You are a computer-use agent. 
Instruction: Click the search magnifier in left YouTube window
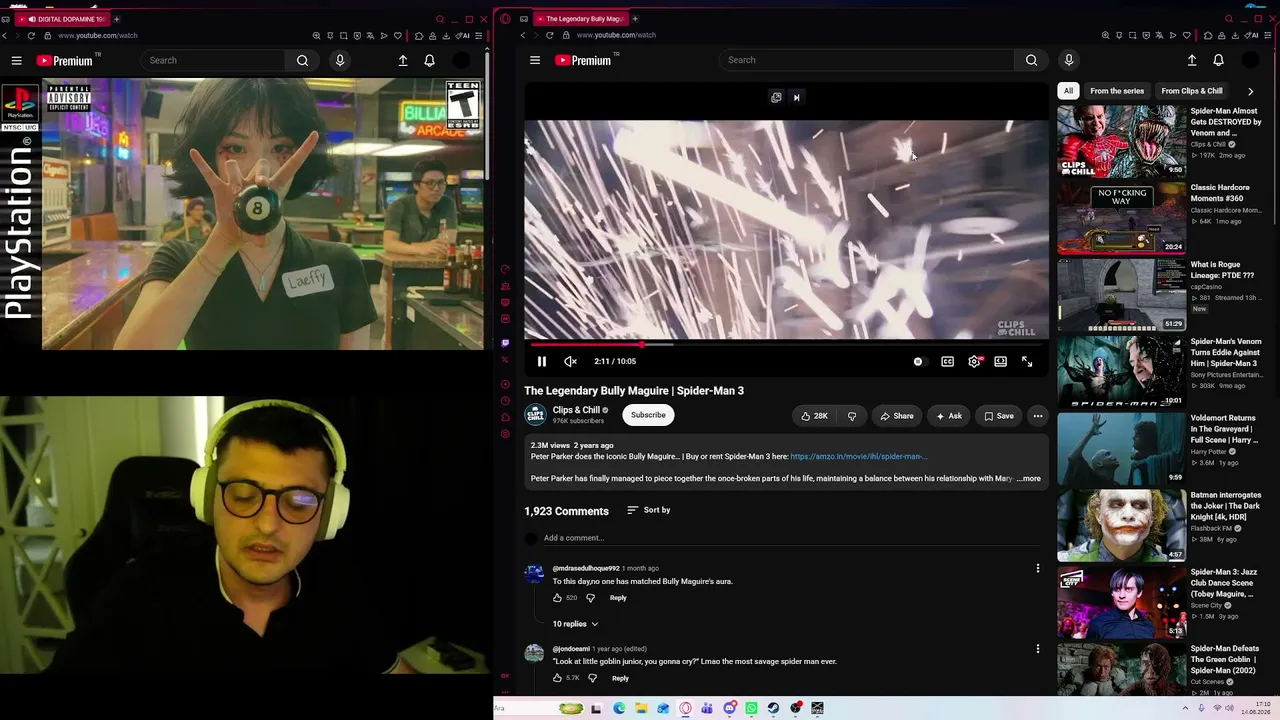click(302, 60)
